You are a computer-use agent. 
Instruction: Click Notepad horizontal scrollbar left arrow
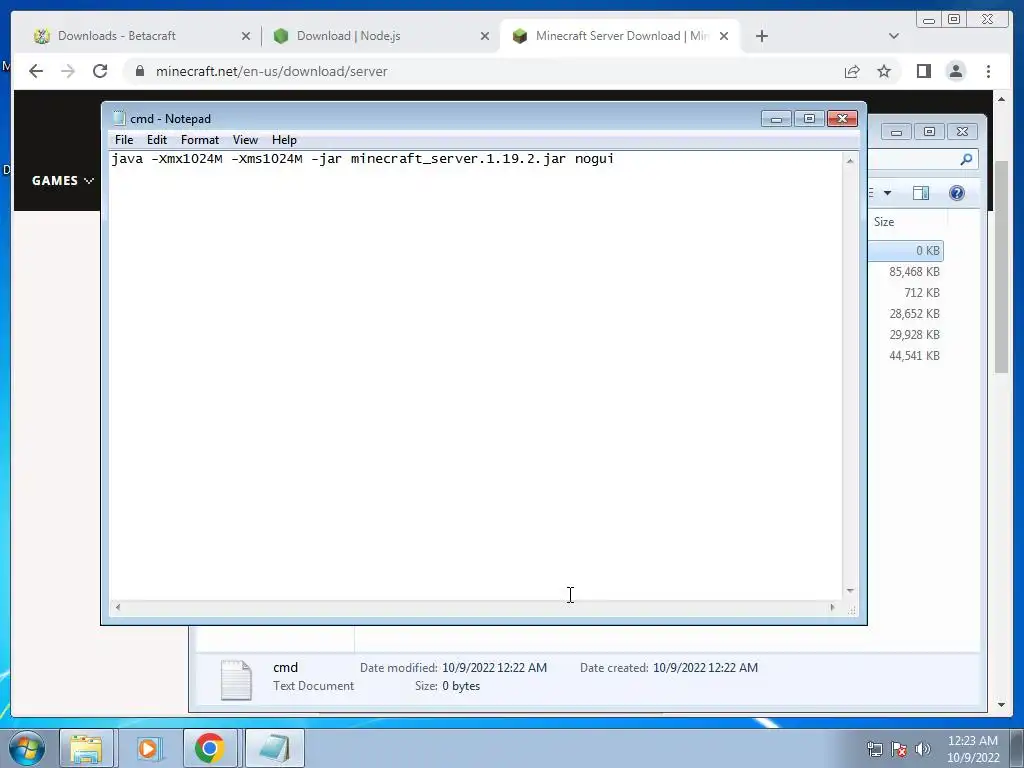(x=118, y=607)
